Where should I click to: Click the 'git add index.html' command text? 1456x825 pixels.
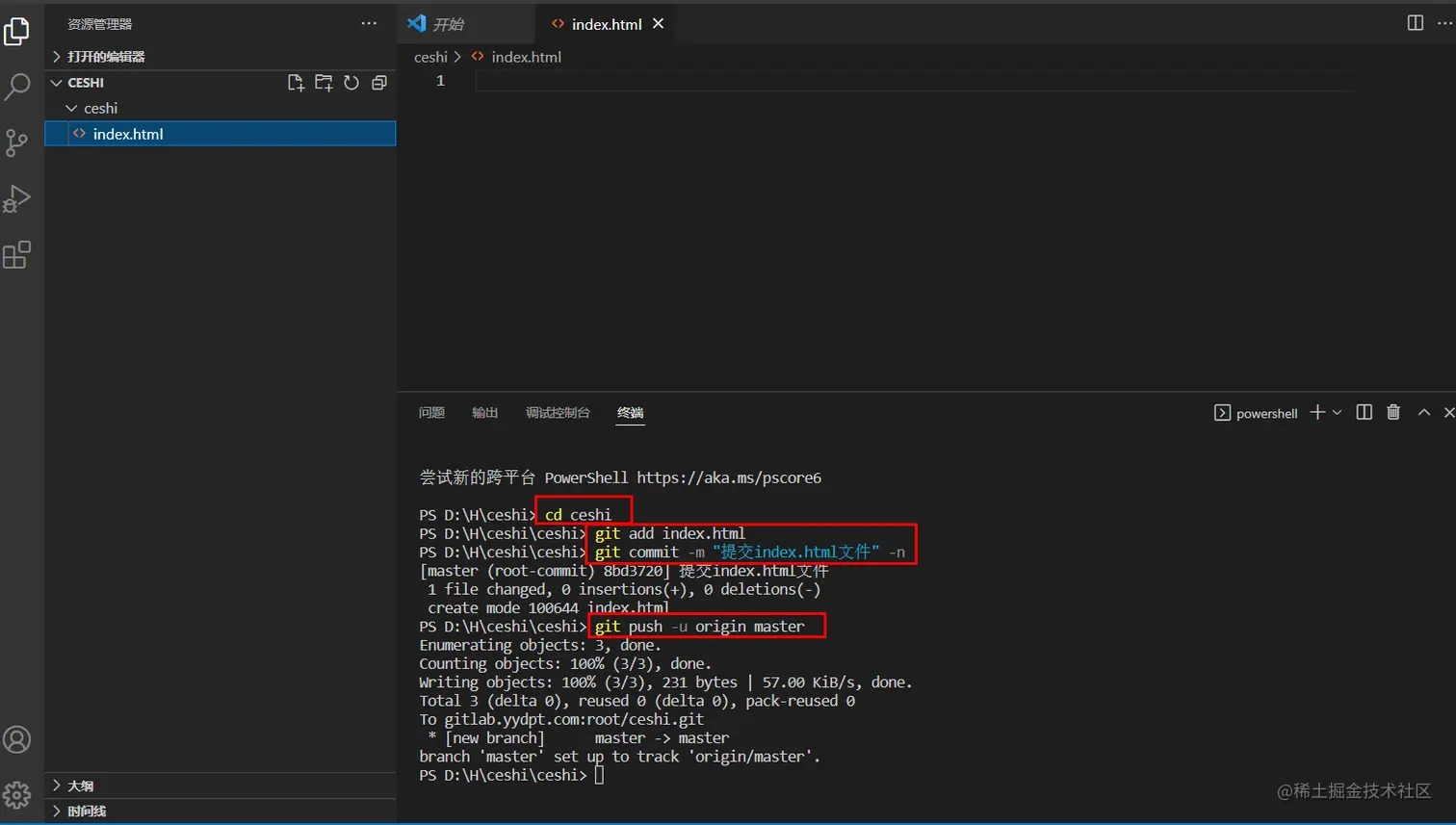[x=670, y=533]
